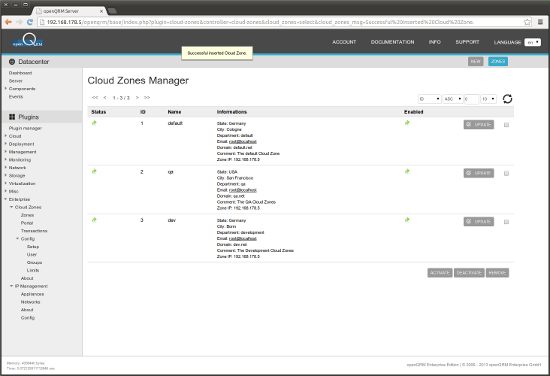Open the ASC sort order dropdown
The height and width of the screenshot is (376, 550).
[x=453, y=99]
